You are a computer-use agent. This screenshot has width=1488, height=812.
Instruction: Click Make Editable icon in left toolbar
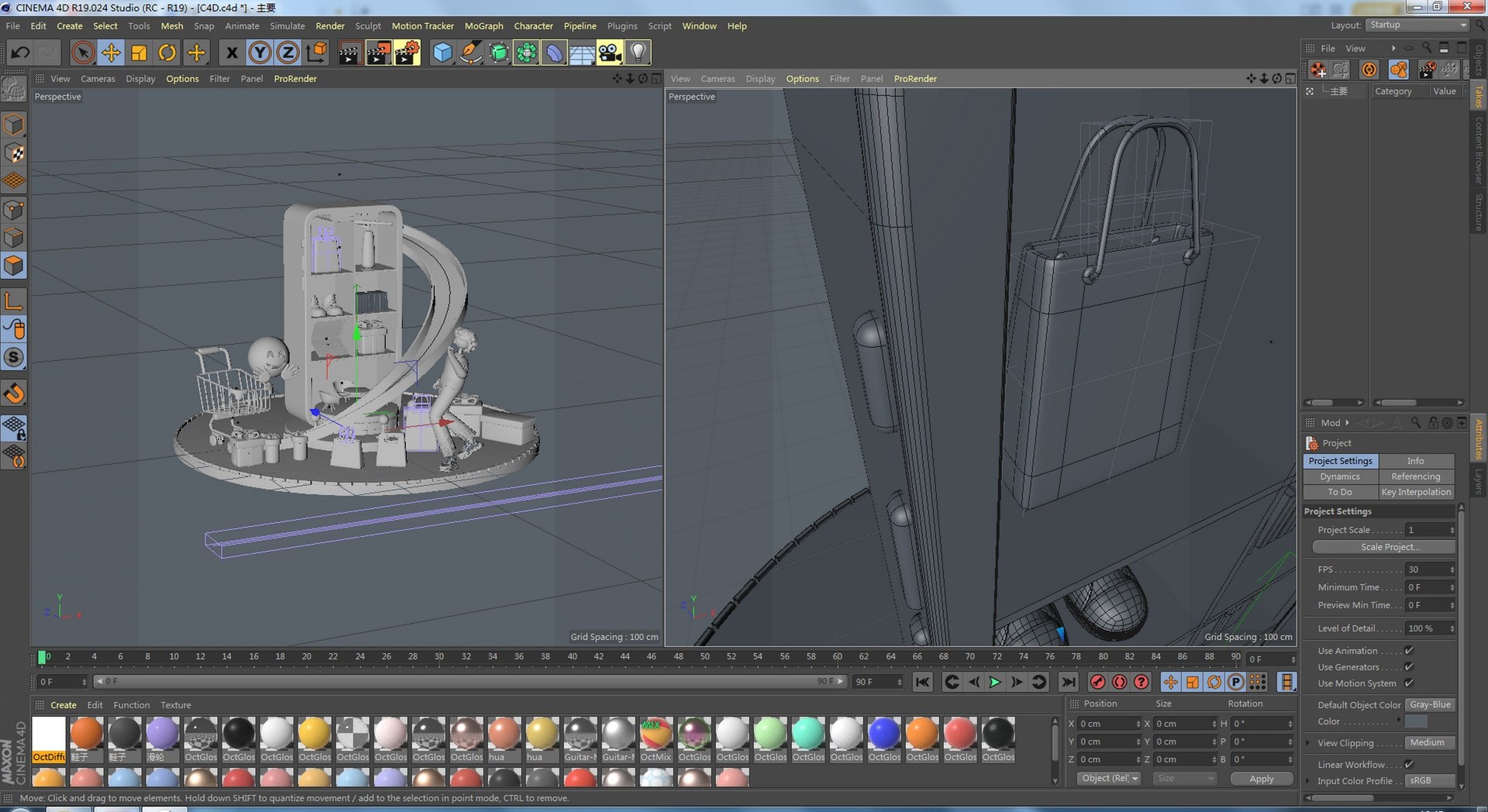[x=14, y=91]
